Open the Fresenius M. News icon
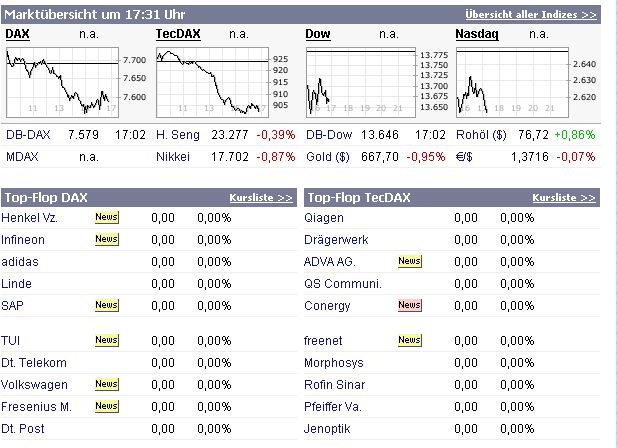Viewport: 617px width, 448px height. coord(106,406)
